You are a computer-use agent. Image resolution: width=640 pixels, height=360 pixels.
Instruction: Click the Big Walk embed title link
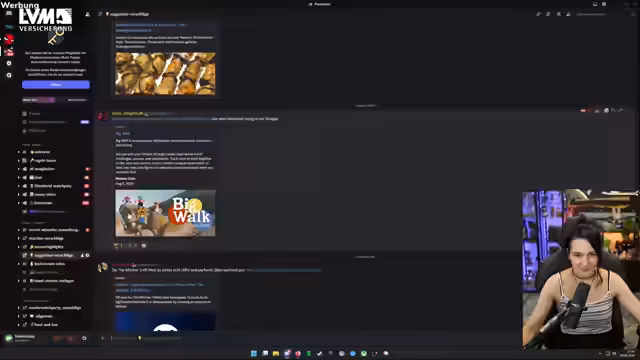[123, 133]
